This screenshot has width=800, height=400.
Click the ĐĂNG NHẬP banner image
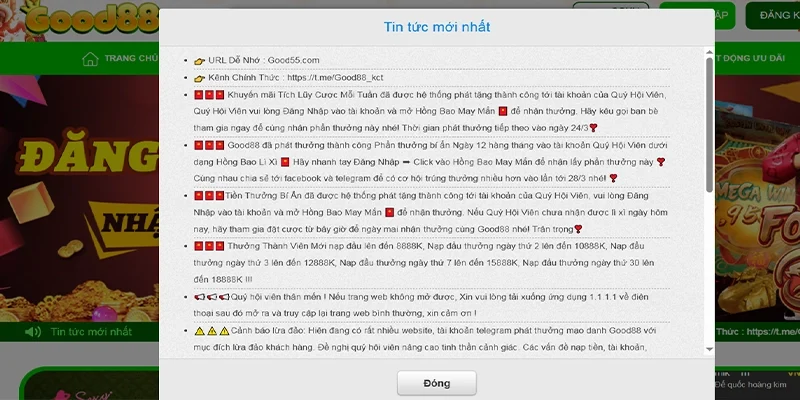79,199
